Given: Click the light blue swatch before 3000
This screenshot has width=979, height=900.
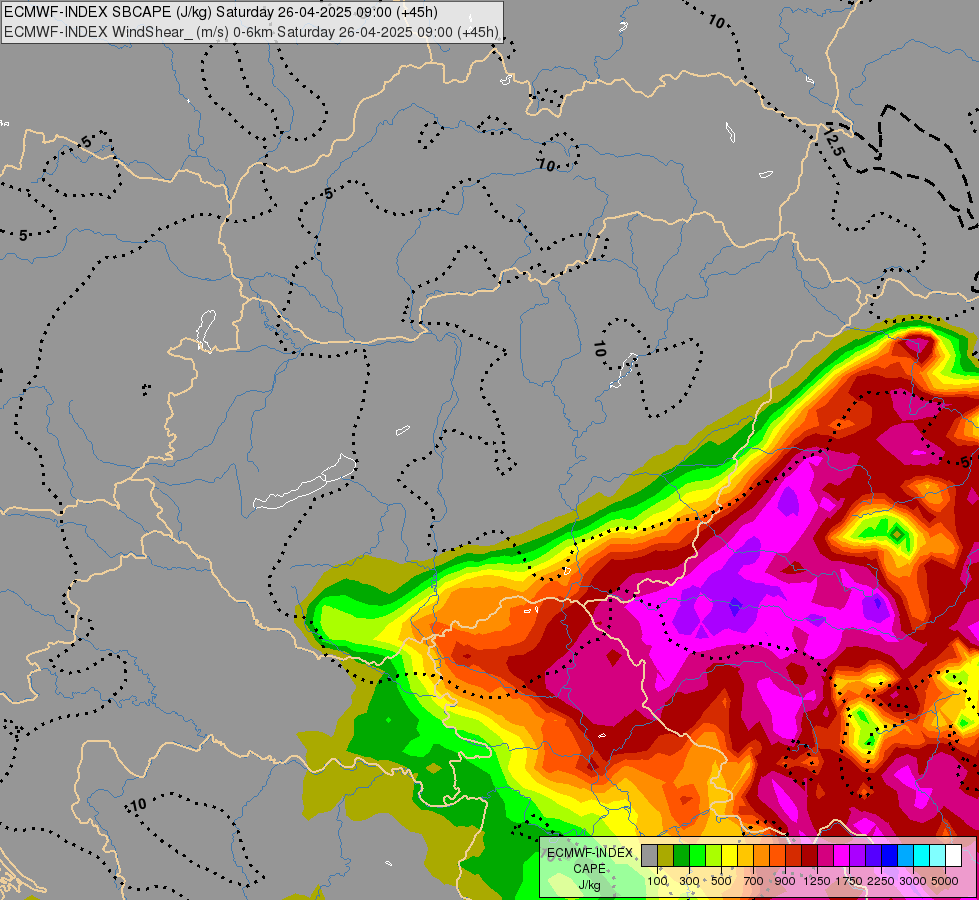Looking at the screenshot, I should pos(905,856).
